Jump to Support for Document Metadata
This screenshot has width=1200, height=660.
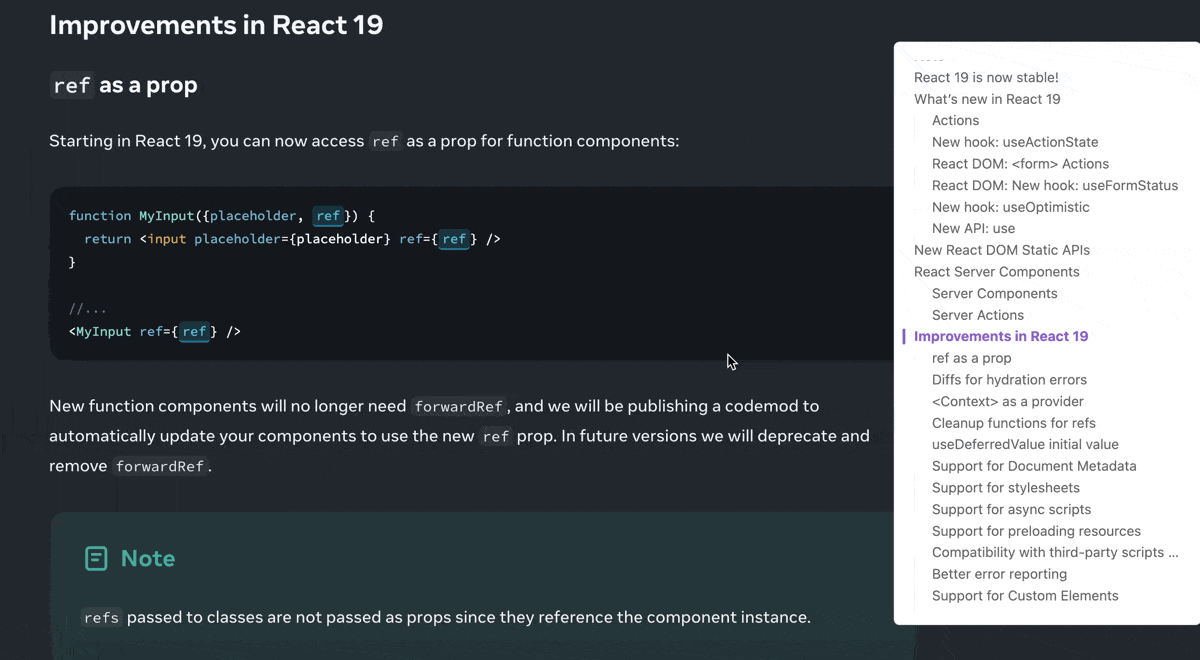point(1034,466)
